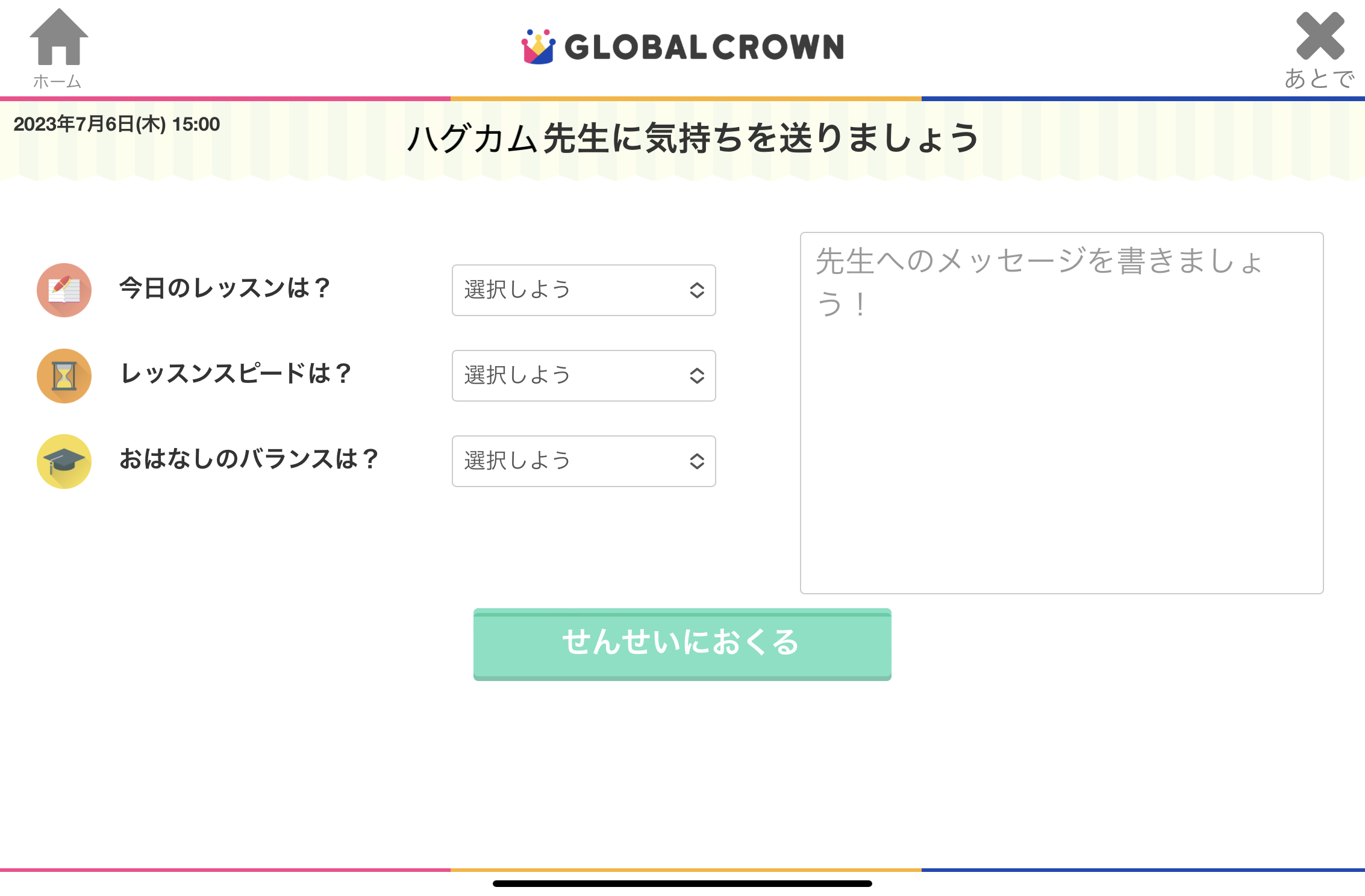This screenshot has height=896, width=1365.
Task: Open the レッスンスピードは？ dropdown
Action: click(583, 376)
